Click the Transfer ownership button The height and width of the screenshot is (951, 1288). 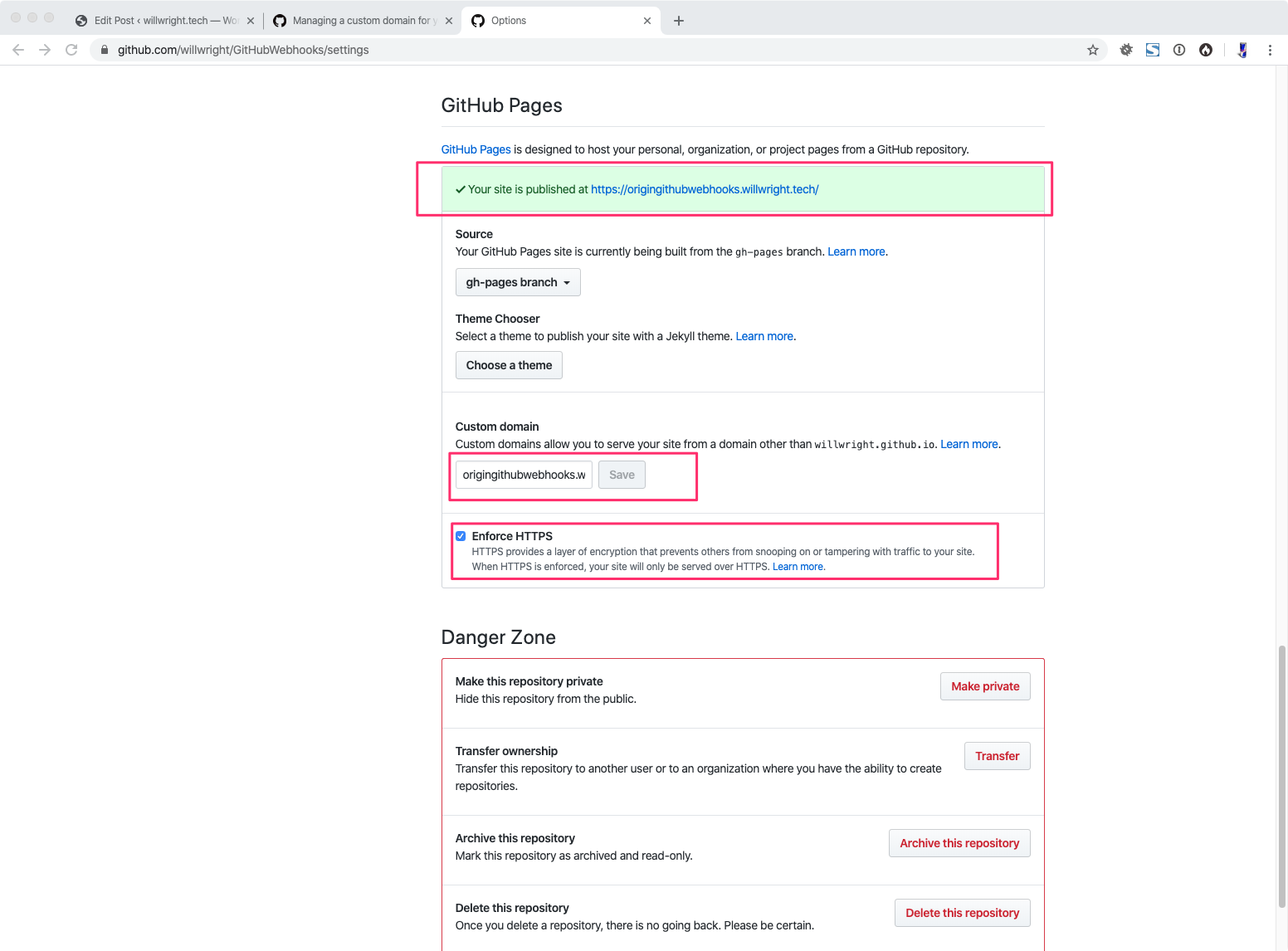pos(997,756)
